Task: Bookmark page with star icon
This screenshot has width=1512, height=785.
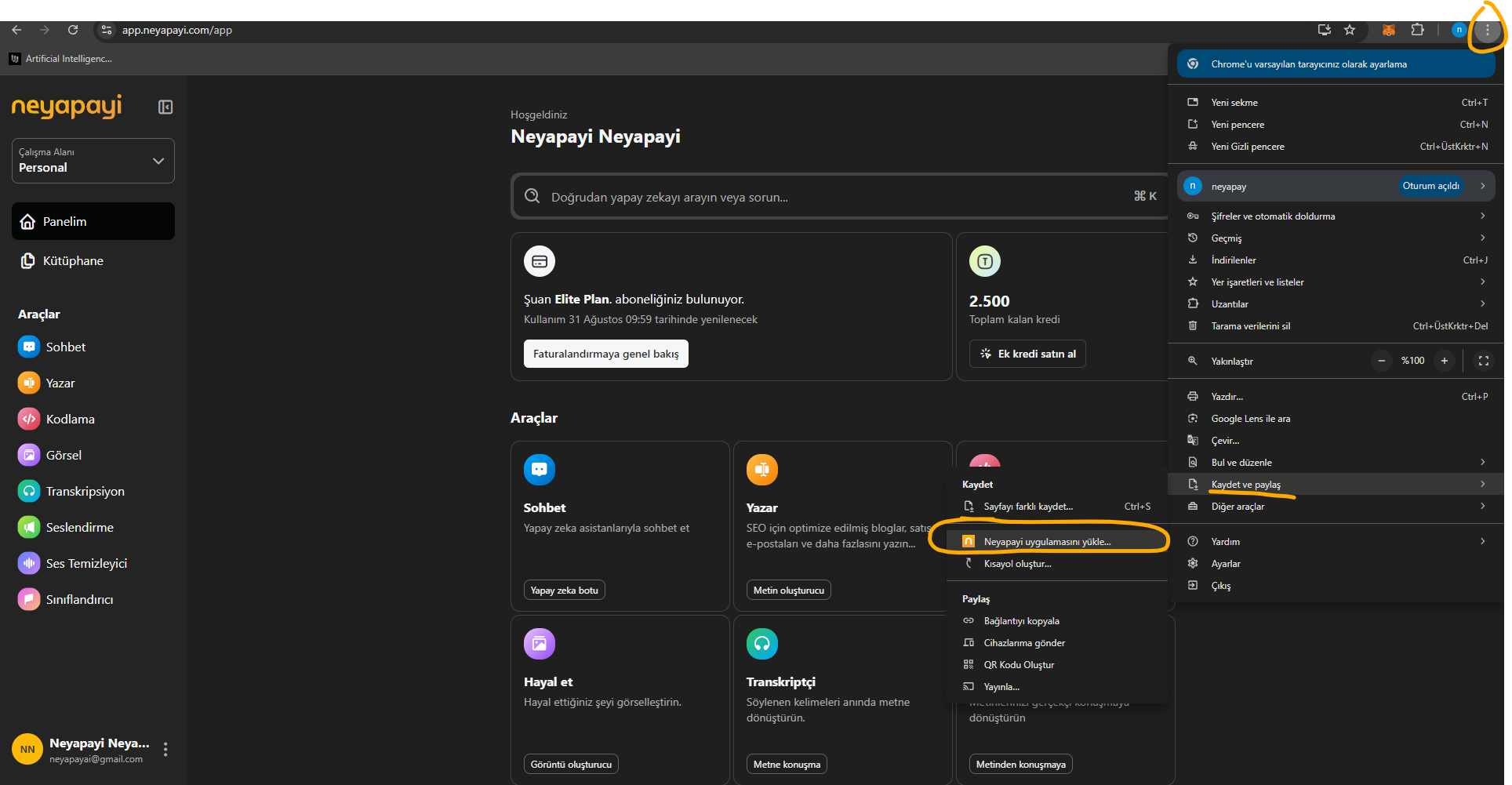Action: click(x=1350, y=30)
